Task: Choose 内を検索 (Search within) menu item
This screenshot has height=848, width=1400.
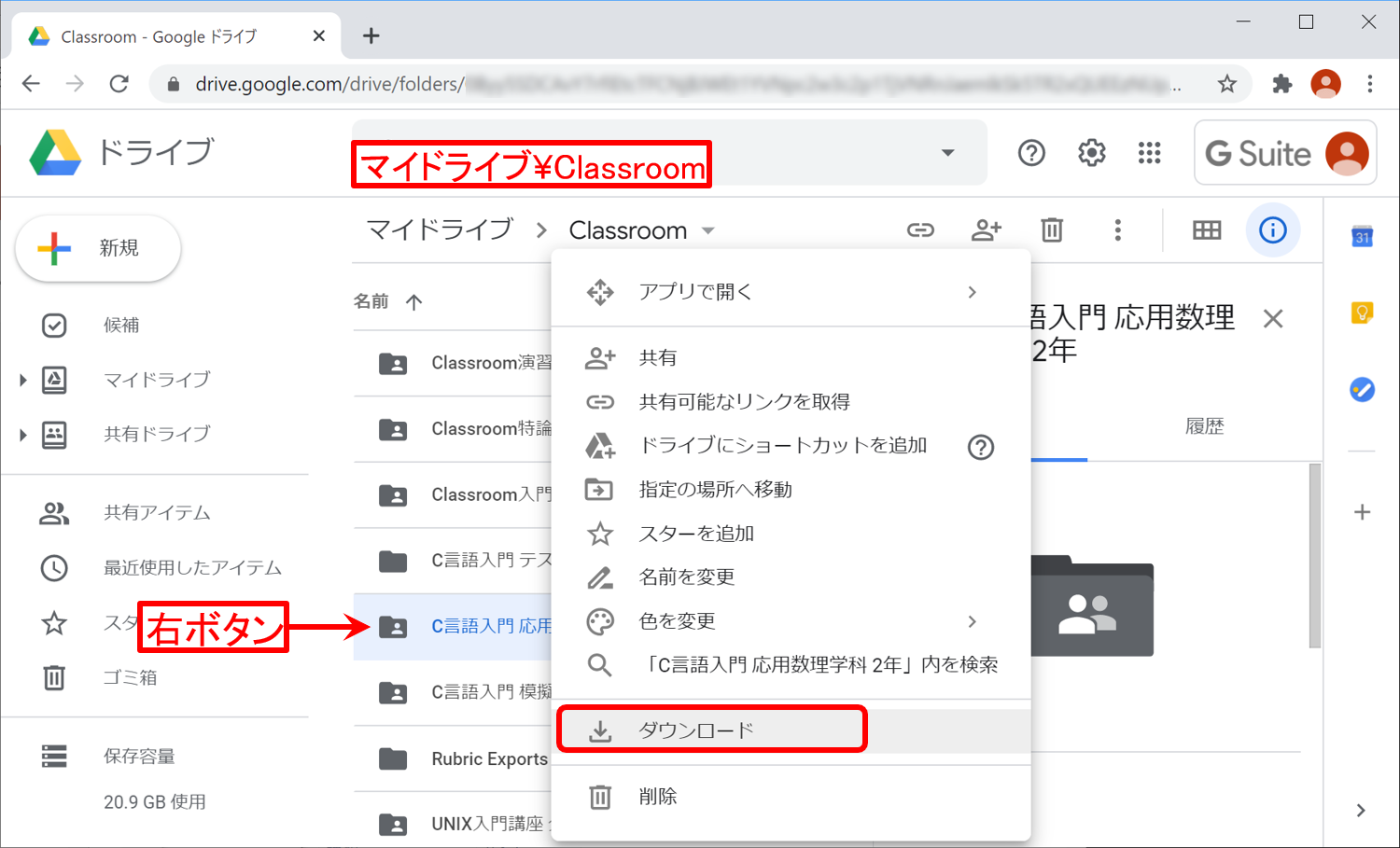Action: click(791, 665)
